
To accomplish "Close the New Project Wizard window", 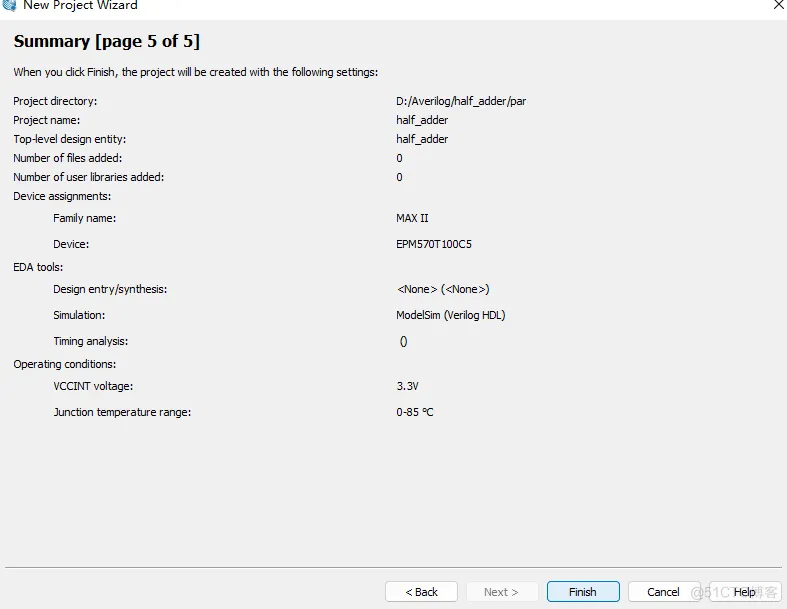I will (x=778, y=5).
